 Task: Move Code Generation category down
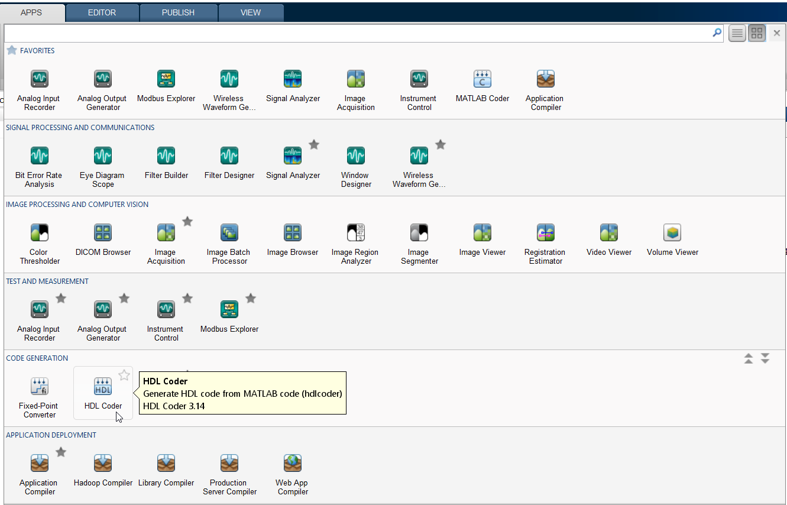(x=765, y=358)
